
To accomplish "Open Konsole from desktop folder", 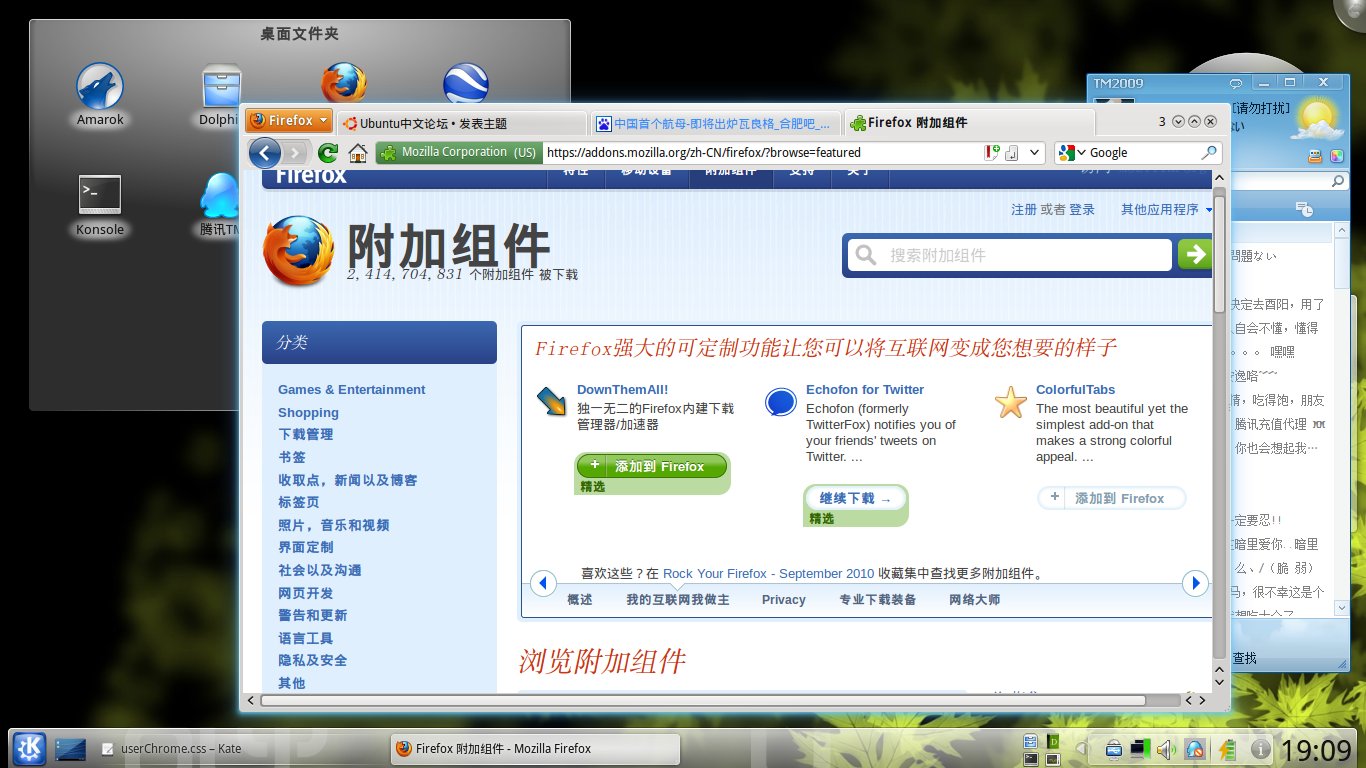I will pyautogui.click(x=100, y=205).
